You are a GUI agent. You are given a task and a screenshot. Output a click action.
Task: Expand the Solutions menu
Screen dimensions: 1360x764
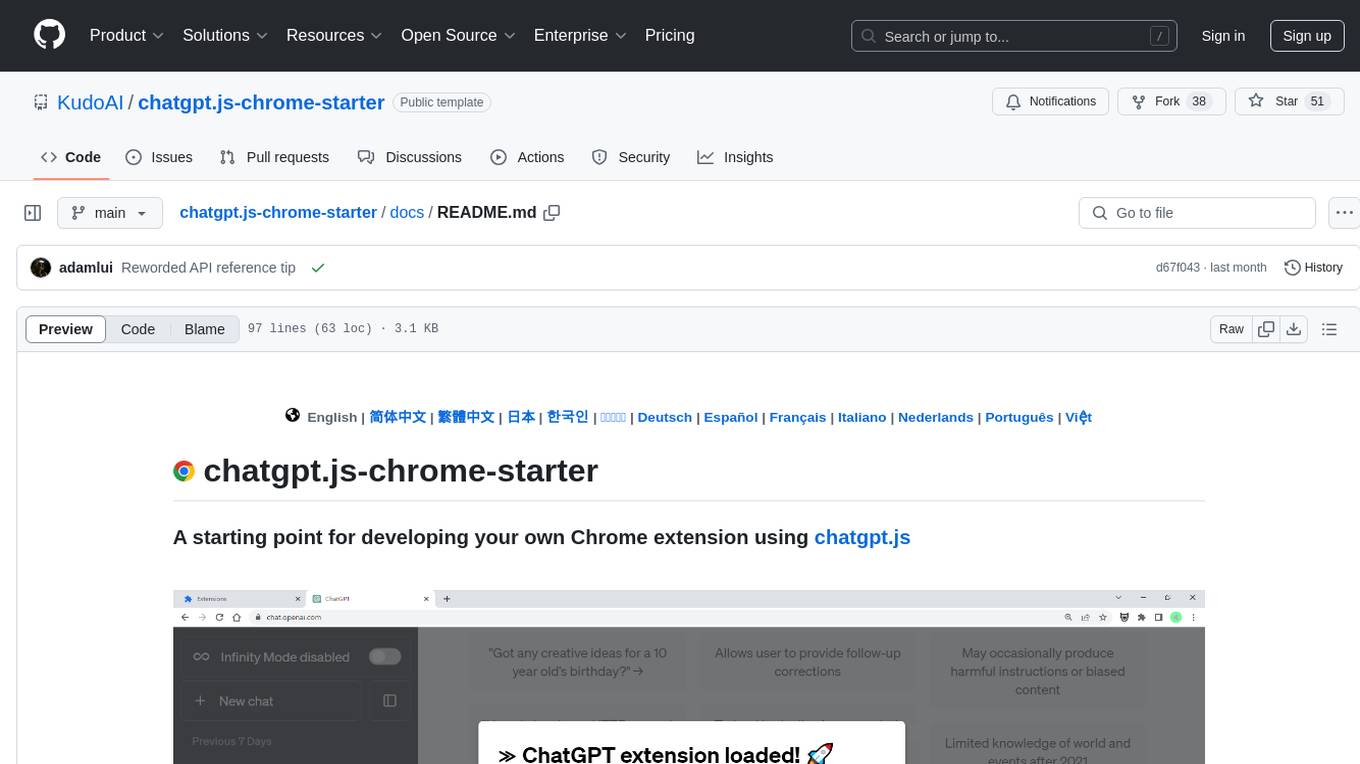pos(225,35)
